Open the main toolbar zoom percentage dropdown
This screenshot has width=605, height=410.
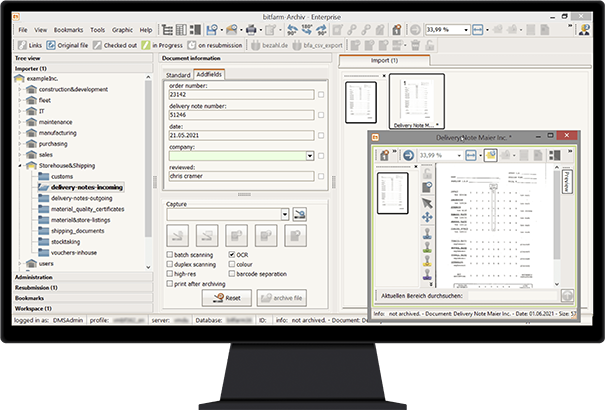click(x=466, y=30)
